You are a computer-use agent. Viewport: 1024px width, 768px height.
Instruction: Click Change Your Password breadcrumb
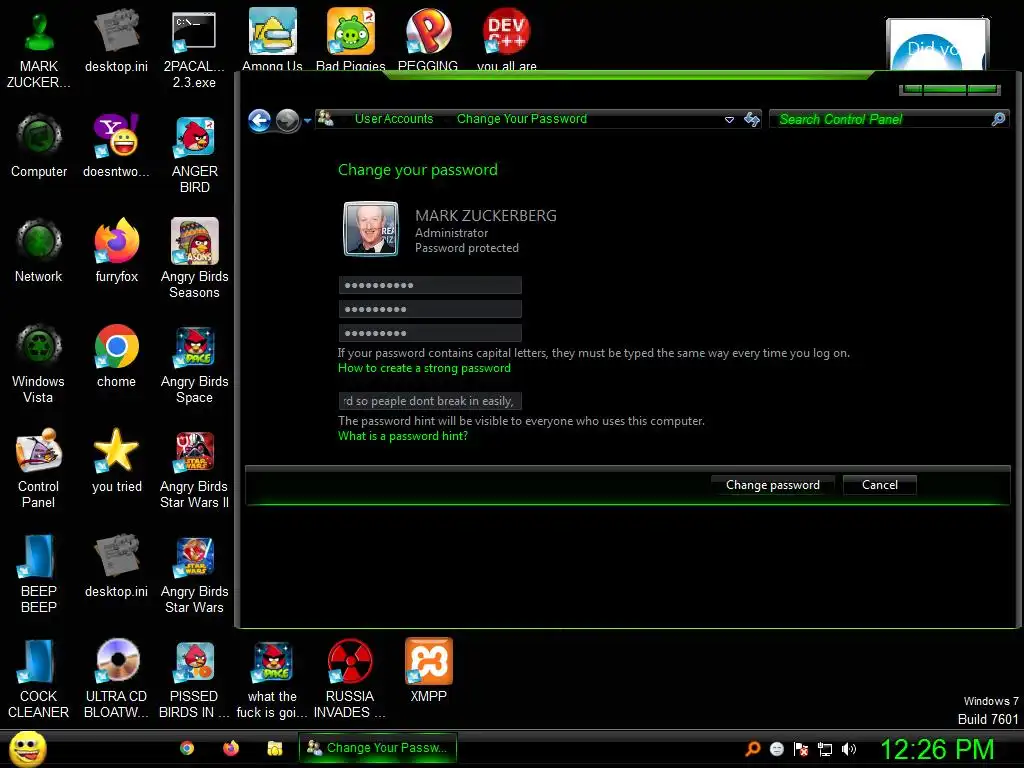pos(522,119)
